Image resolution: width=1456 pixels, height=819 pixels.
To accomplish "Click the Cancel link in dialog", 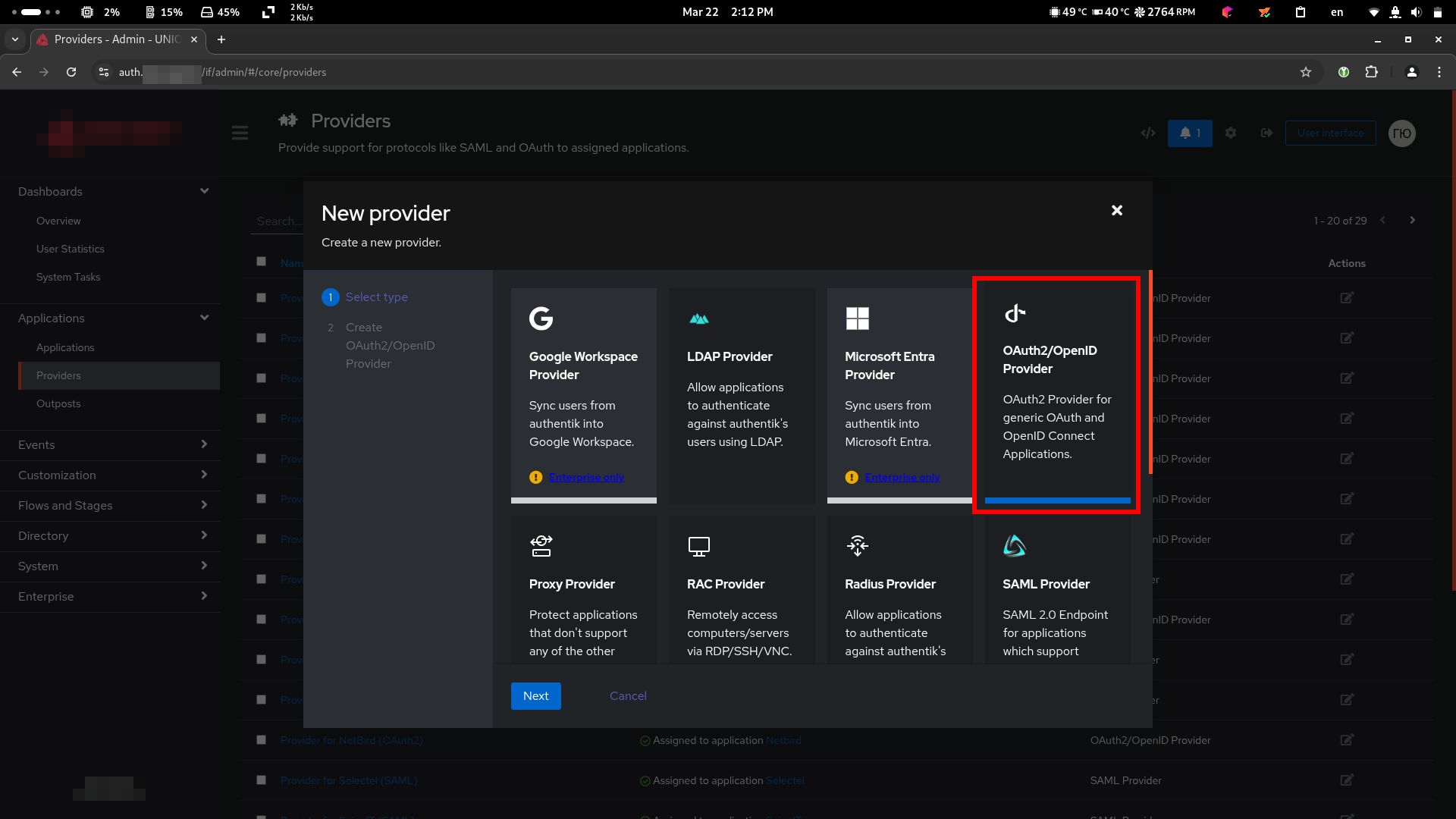I will (x=628, y=696).
